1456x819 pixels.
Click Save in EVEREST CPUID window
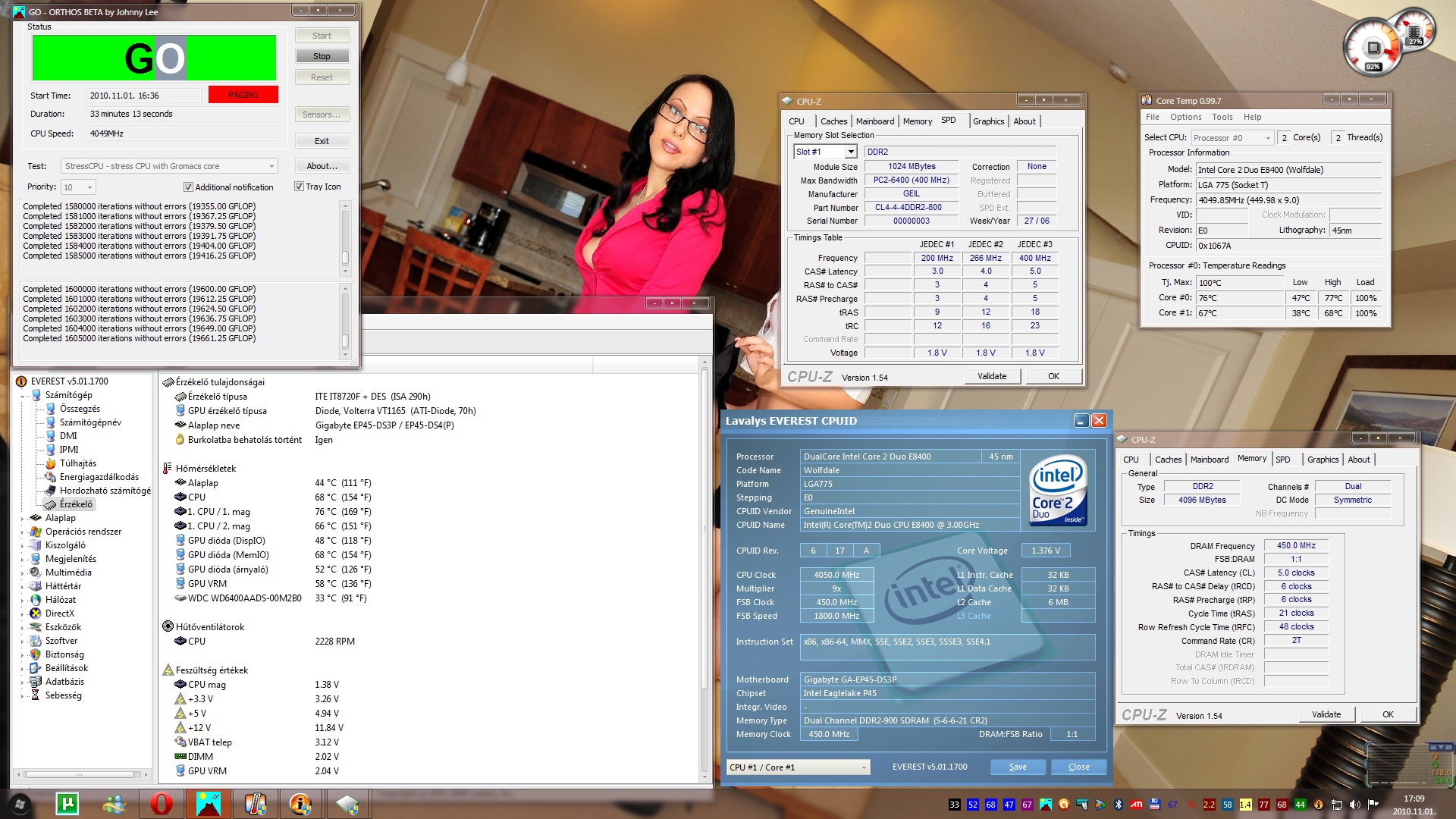[x=1018, y=767]
